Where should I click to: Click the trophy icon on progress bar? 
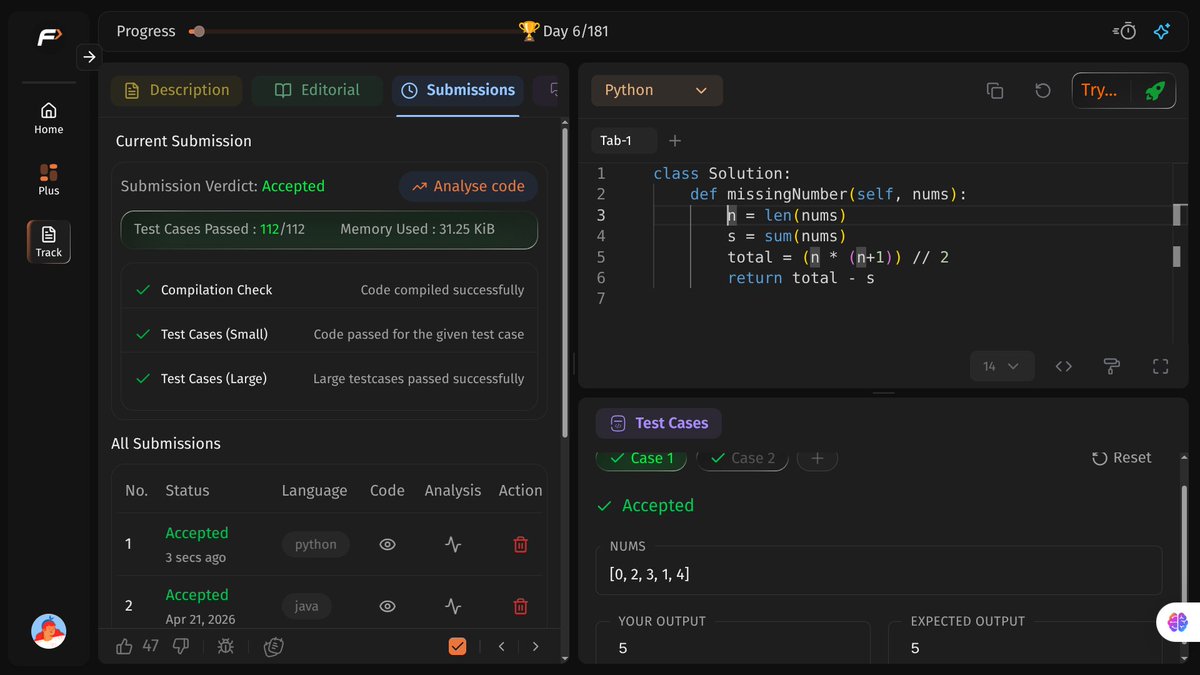tap(529, 31)
